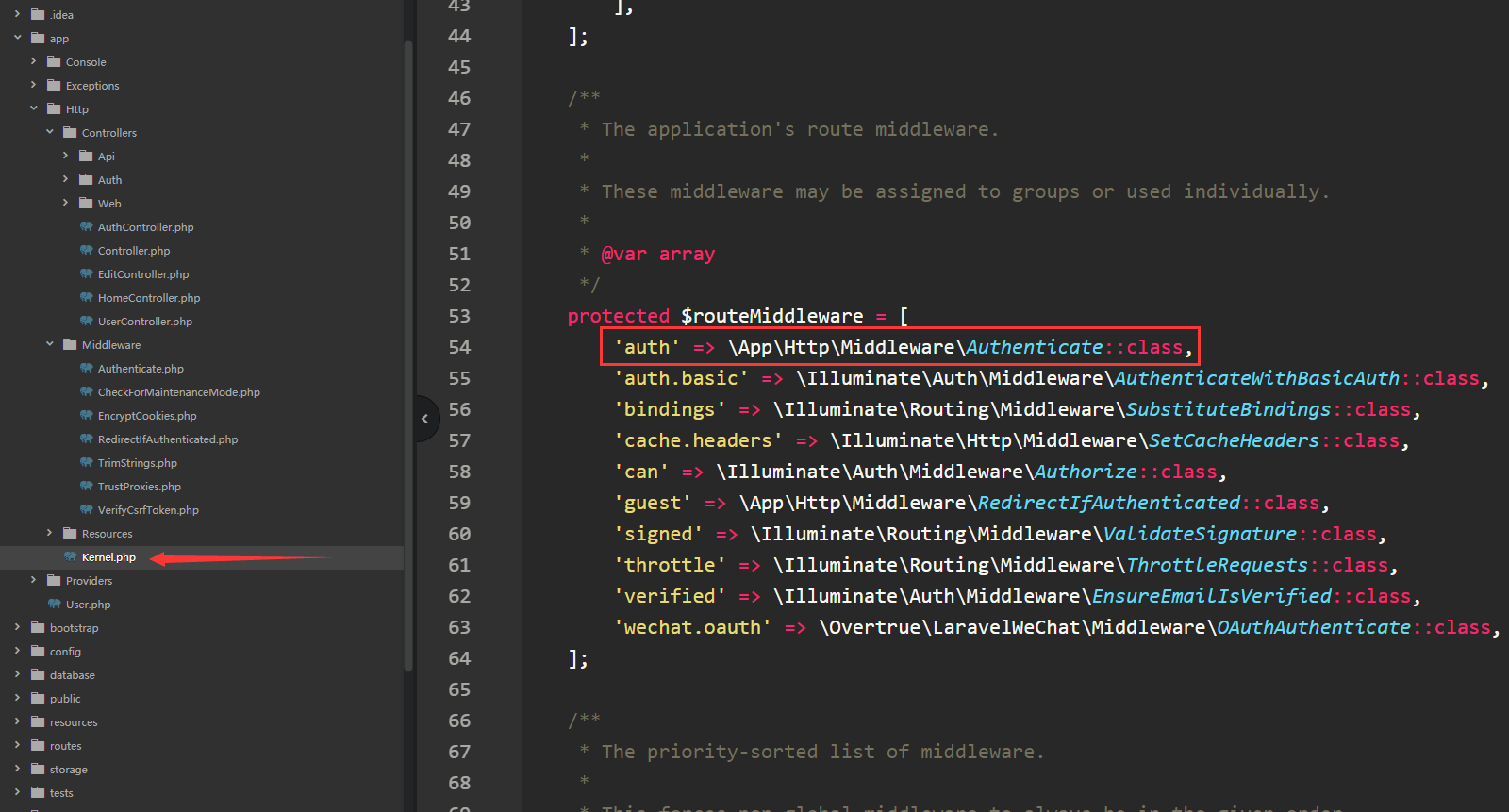Screen dimensions: 1509x812
Task: Click the PHP icon of Authenticate.php
Action: click(86, 368)
